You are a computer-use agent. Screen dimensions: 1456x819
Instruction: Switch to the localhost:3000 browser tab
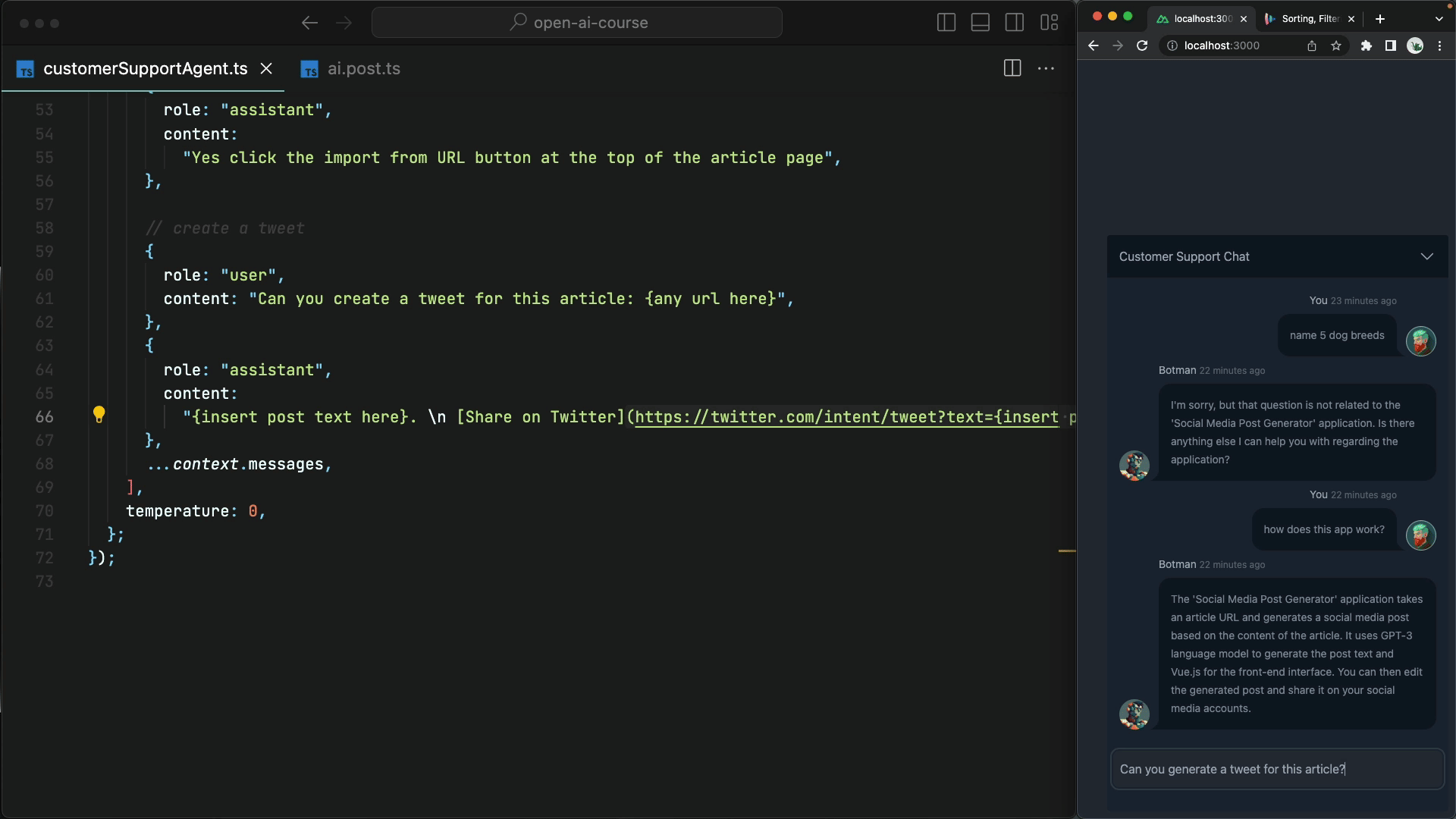click(x=1202, y=19)
